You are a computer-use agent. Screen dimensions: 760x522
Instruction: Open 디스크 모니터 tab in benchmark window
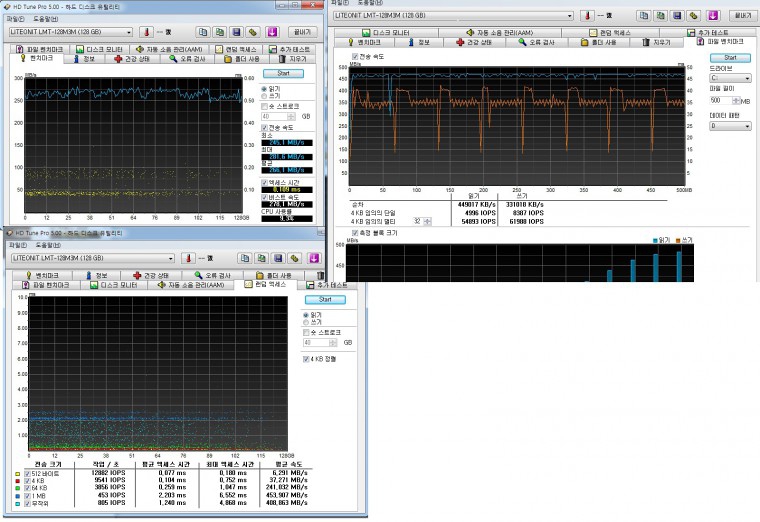pyautogui.click(x=100, y=49)
